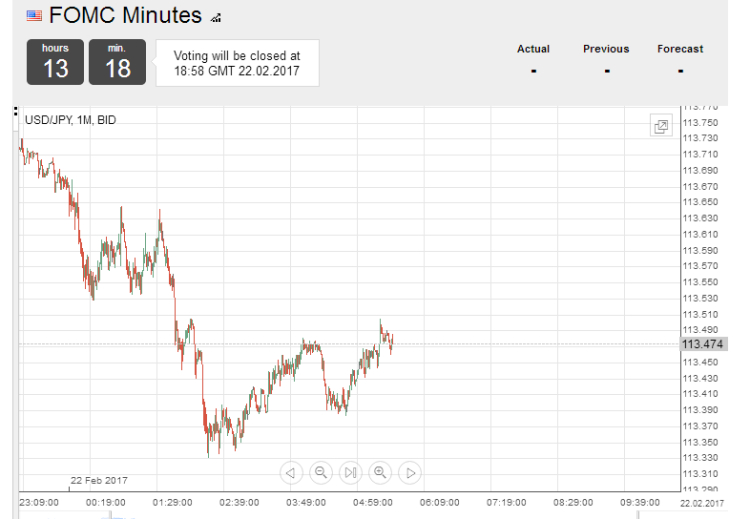
Task: Click the horizontal scrollbar below the chart
Action: pyautogui.click(x=328, y=516)
